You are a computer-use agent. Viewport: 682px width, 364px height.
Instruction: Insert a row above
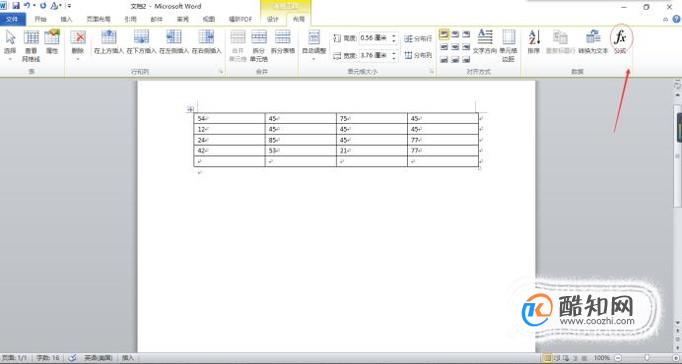pos(109,42)
